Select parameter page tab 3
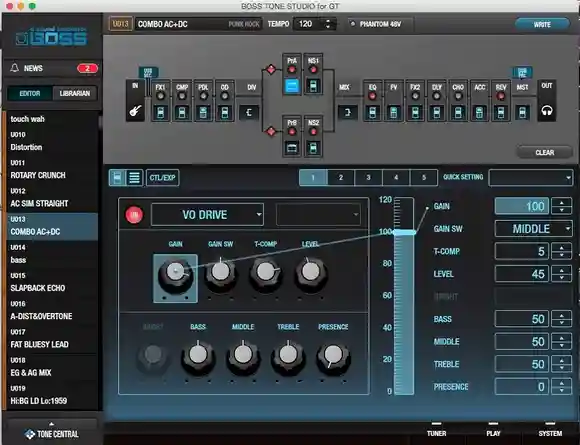The height and width of the screenshot is (445, 580). coord(368,178)
